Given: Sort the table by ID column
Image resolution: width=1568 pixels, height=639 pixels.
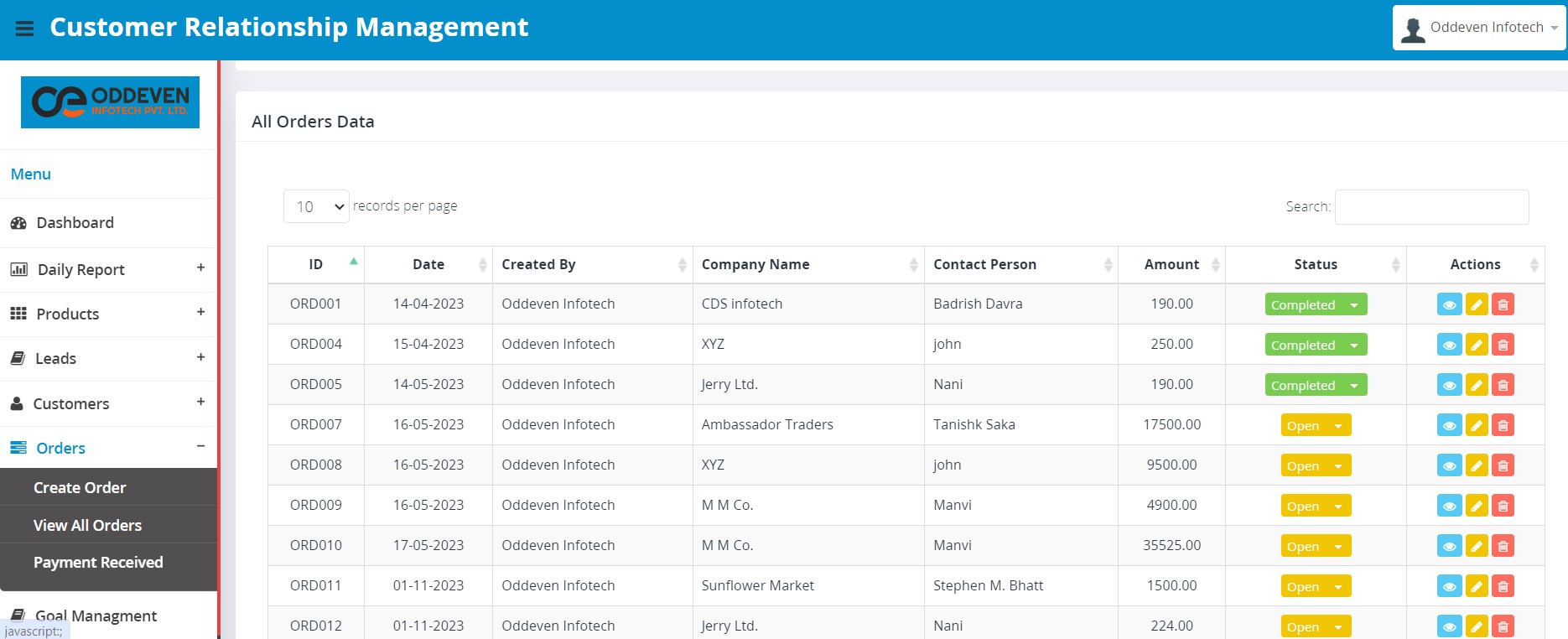Looking at the screenshot, I should point(316,264).
